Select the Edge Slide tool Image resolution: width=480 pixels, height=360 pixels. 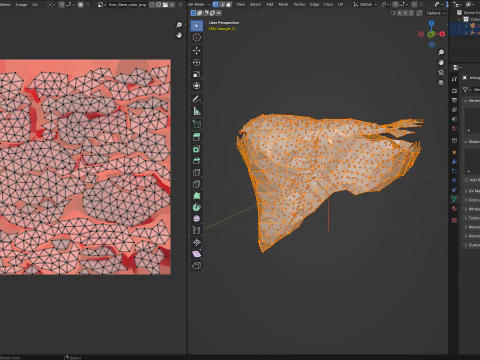[x=197, y=230]
